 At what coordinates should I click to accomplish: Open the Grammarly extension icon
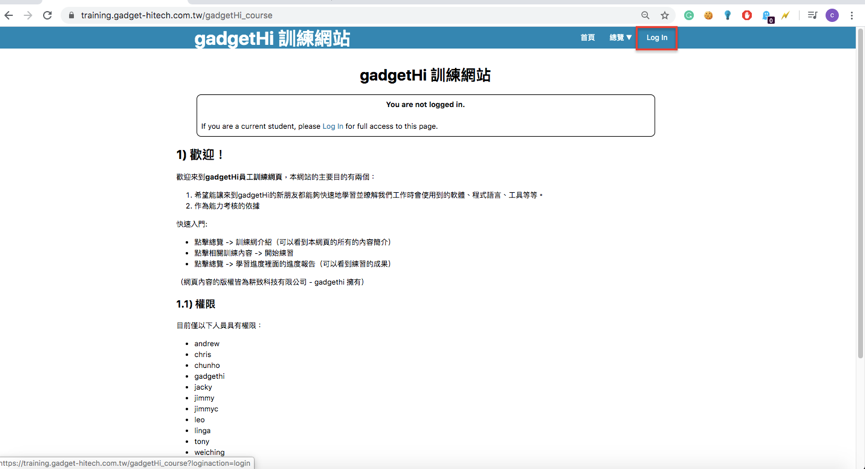click(689, 15)
